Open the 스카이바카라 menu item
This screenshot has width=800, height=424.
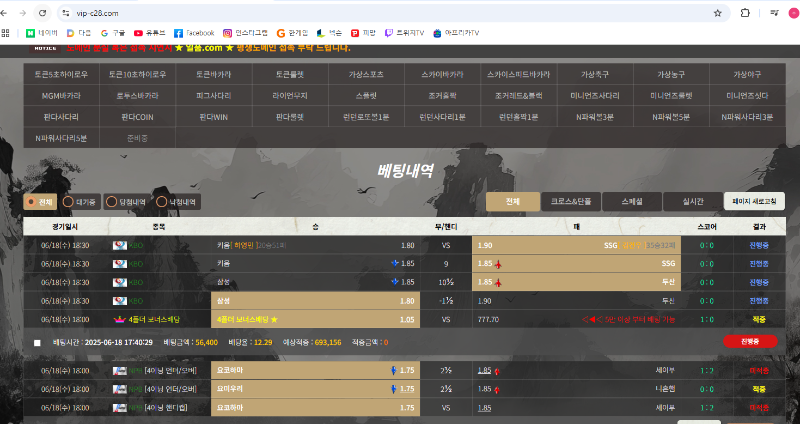point(442,74)
